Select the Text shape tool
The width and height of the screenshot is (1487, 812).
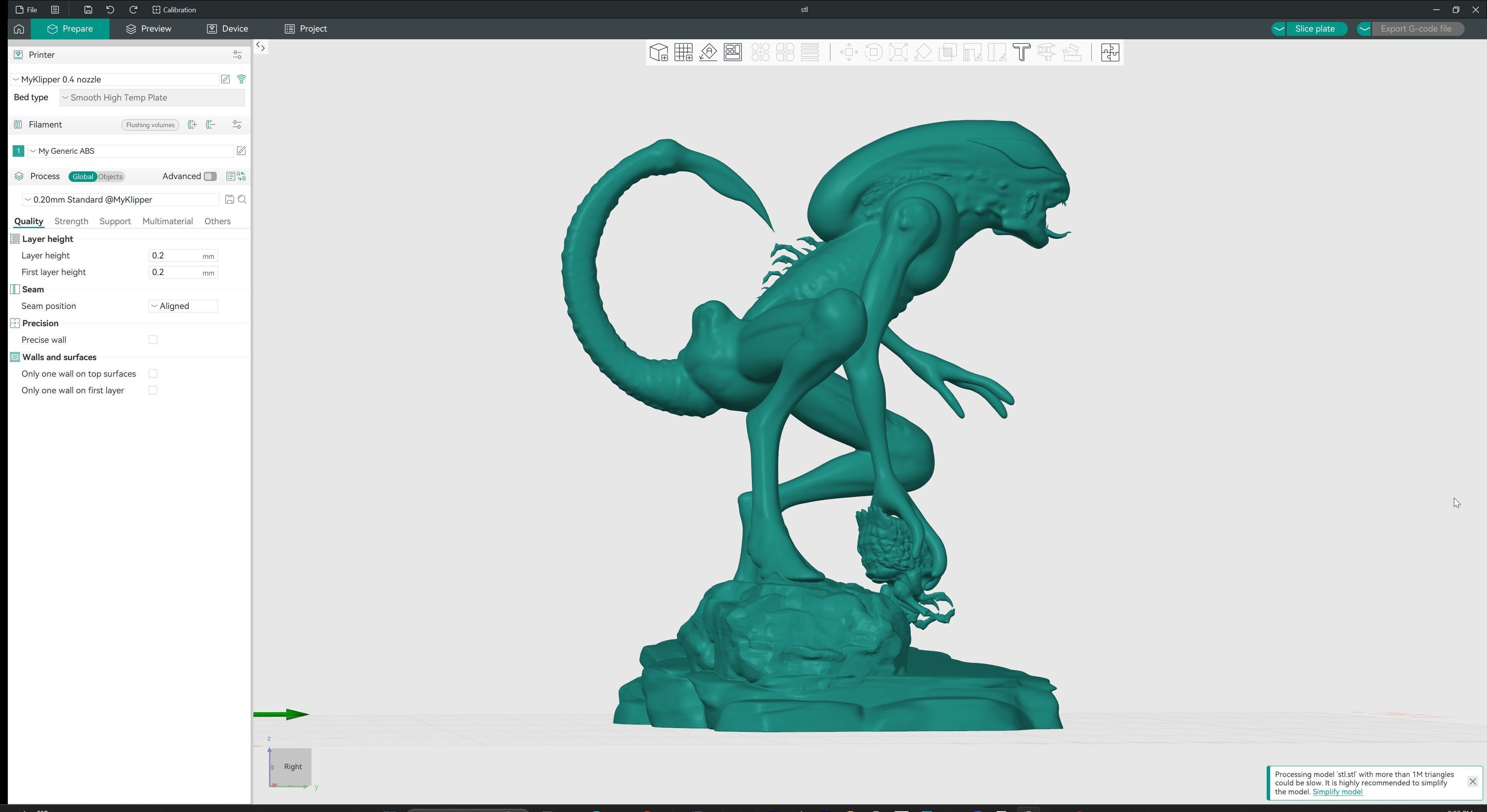click(x=1022, y=52)
